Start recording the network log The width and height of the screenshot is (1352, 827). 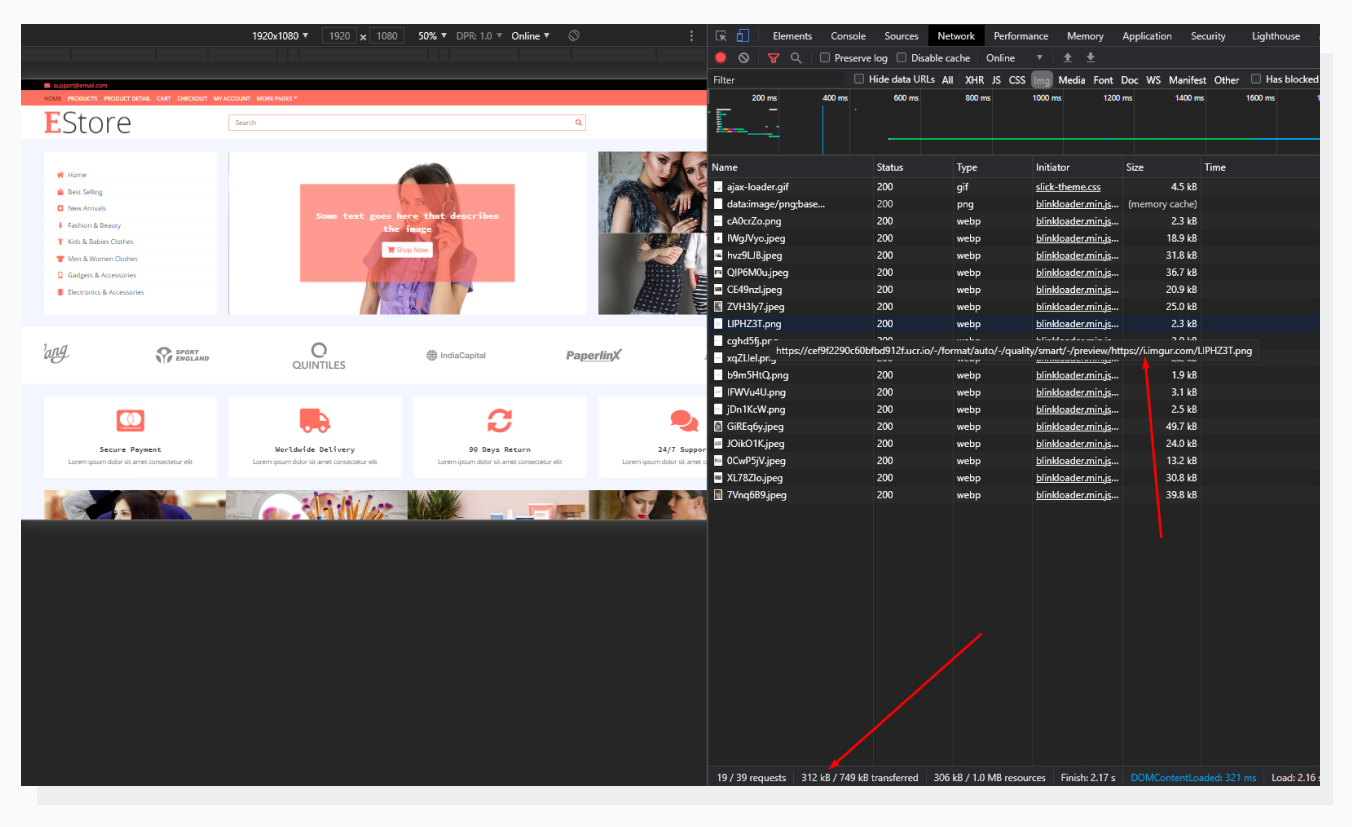719,57
